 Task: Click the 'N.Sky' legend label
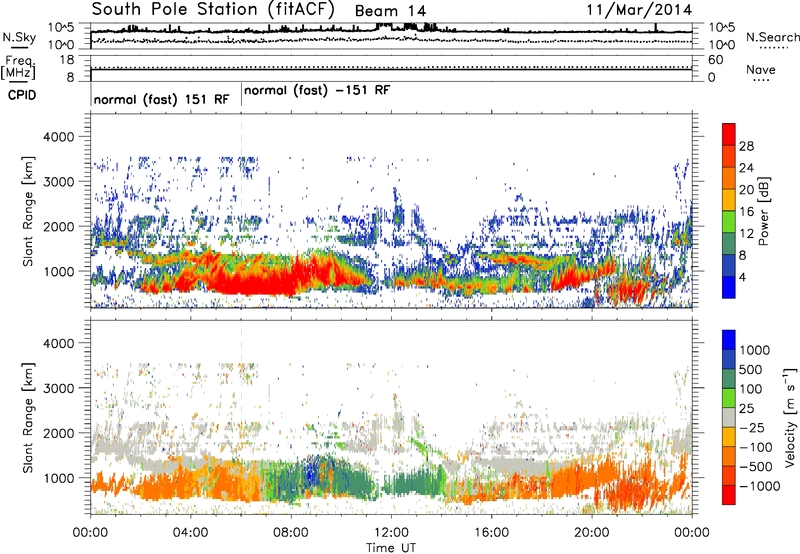19,37
